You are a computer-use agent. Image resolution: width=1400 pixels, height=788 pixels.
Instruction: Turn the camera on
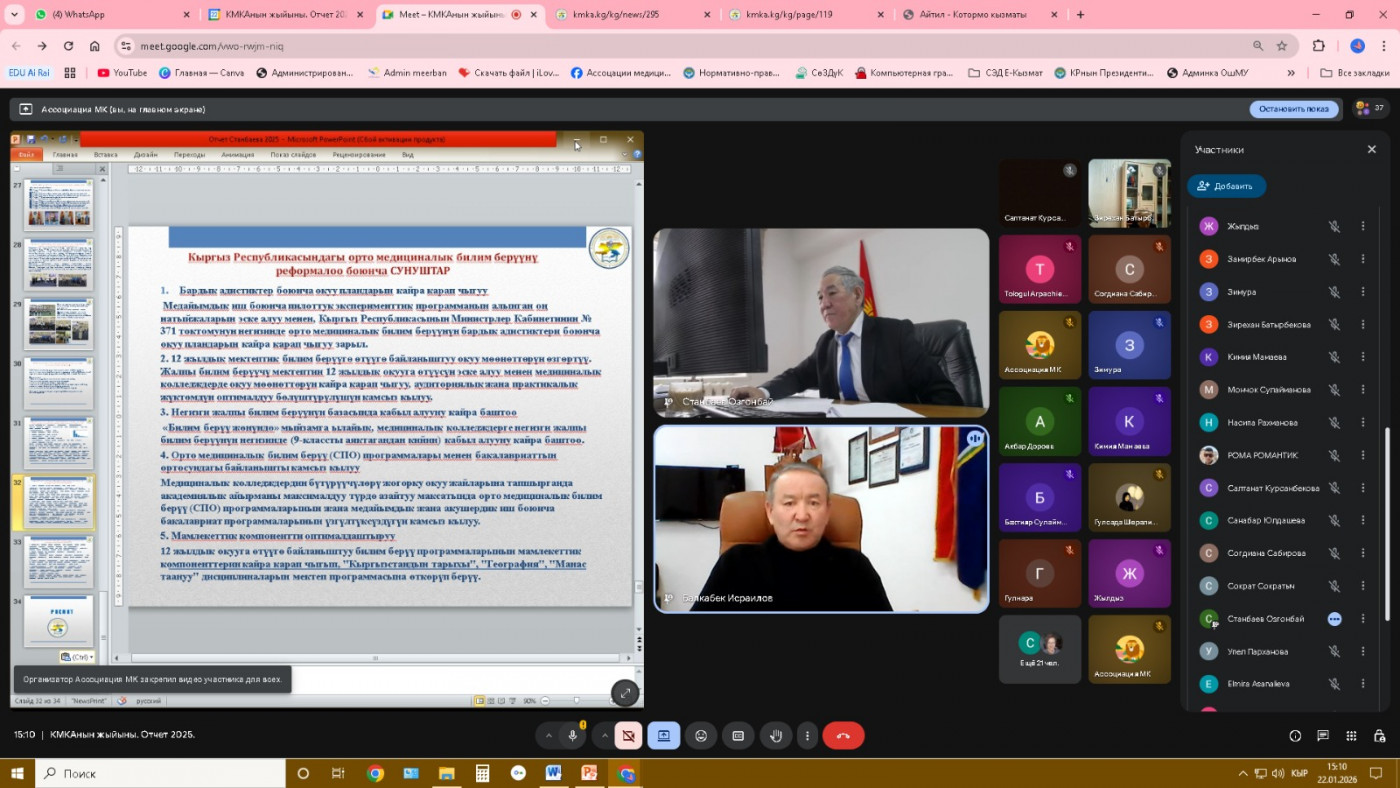[628, 736]
